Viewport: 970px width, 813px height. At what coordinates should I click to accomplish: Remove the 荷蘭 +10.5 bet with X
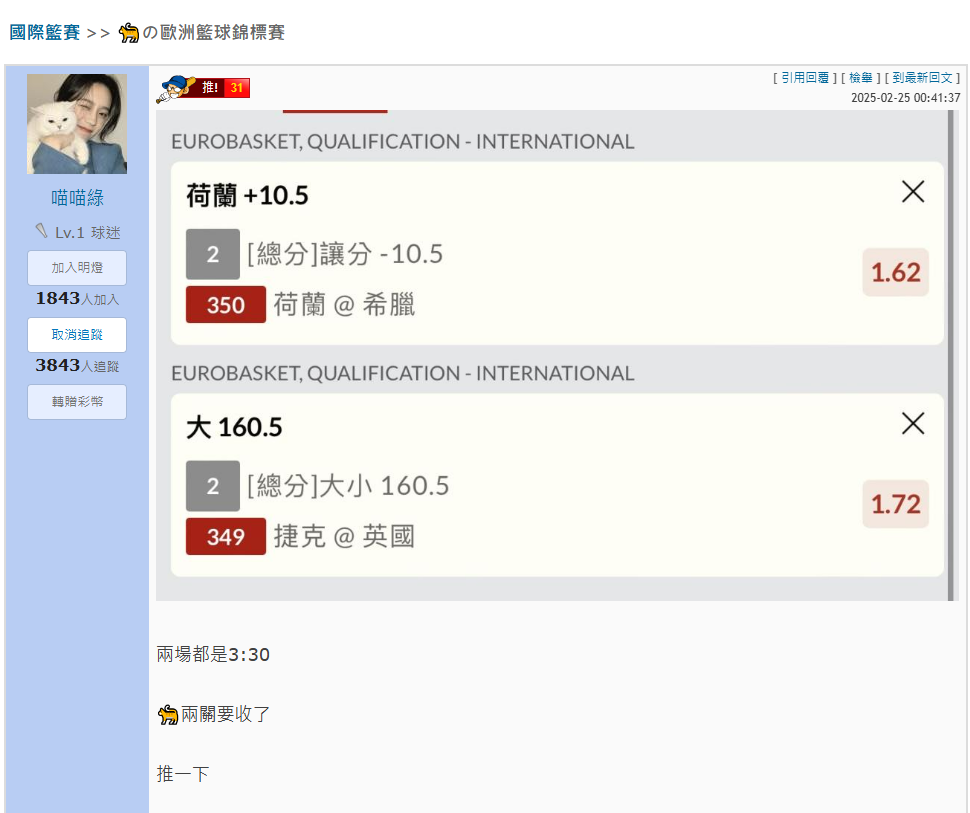click(x=912, y=192)
